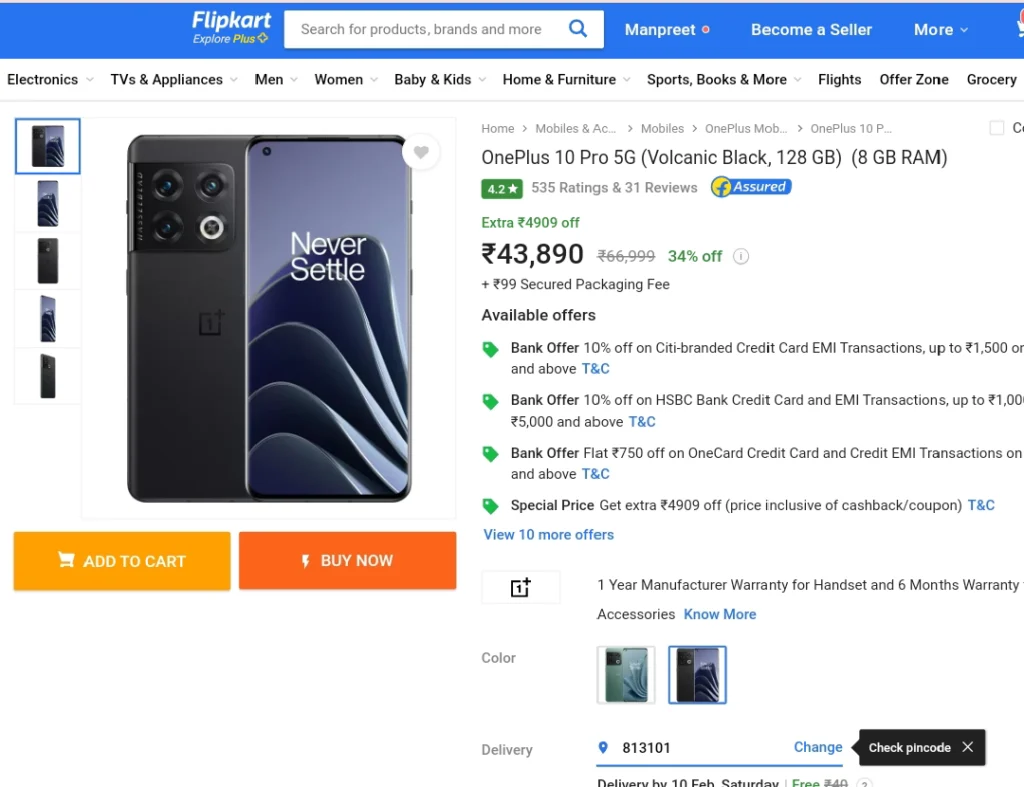Open the View 10 more offers link
The width and height of the screenshot is (1024, 787).
click(549, 534)
